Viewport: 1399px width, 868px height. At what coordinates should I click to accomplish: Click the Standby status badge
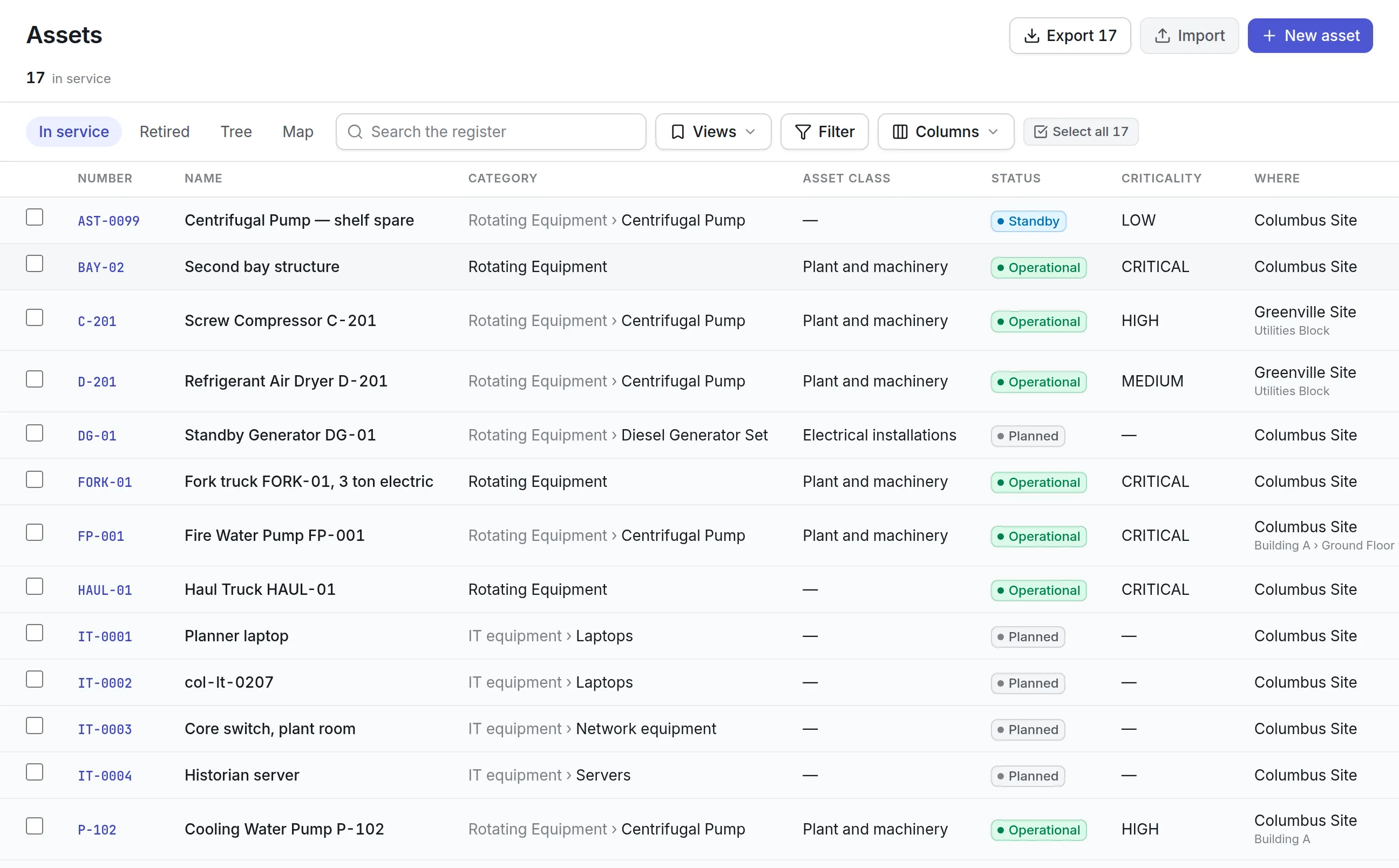point(1028,221)
